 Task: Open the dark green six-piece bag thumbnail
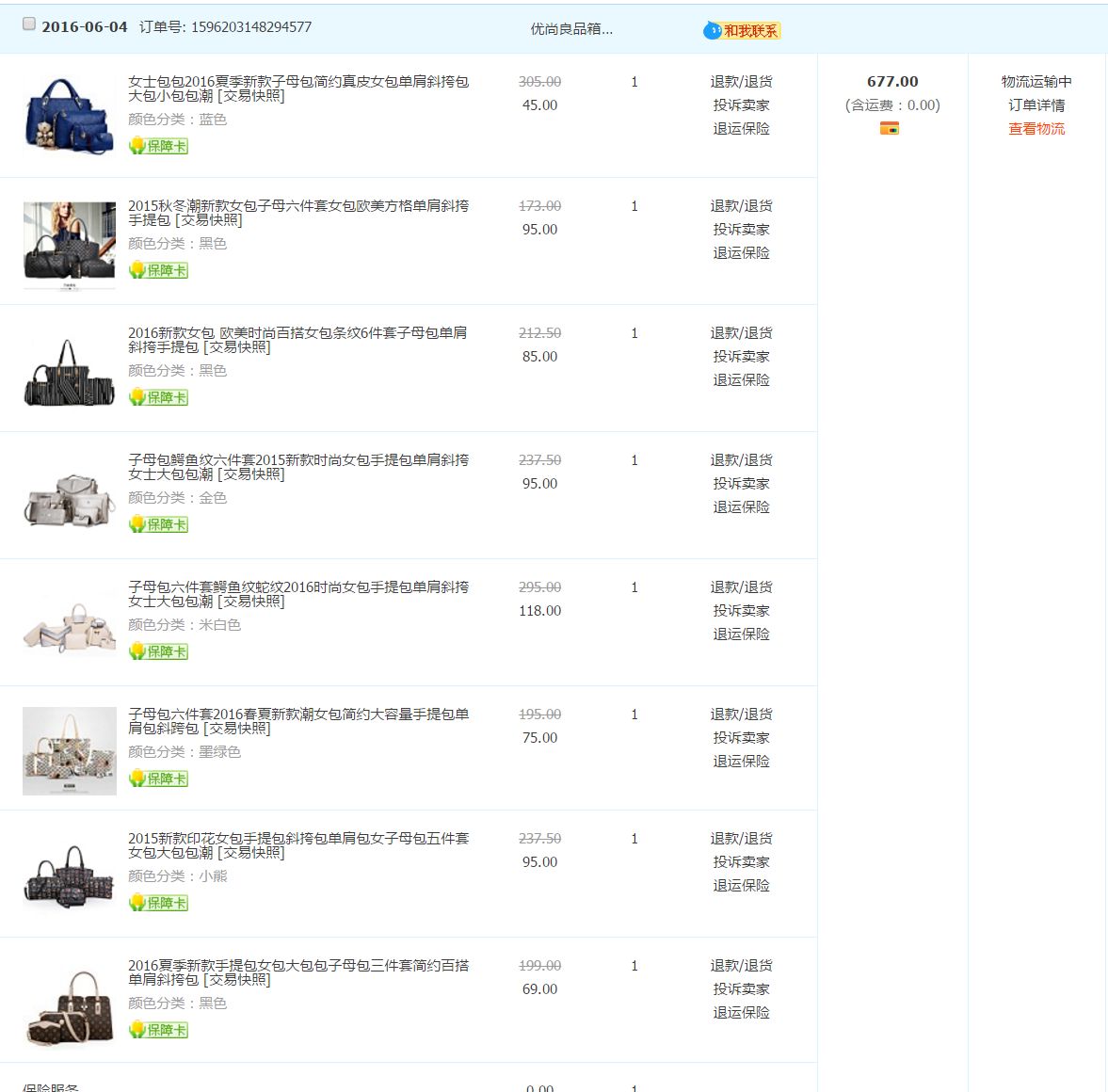[70, 750]
